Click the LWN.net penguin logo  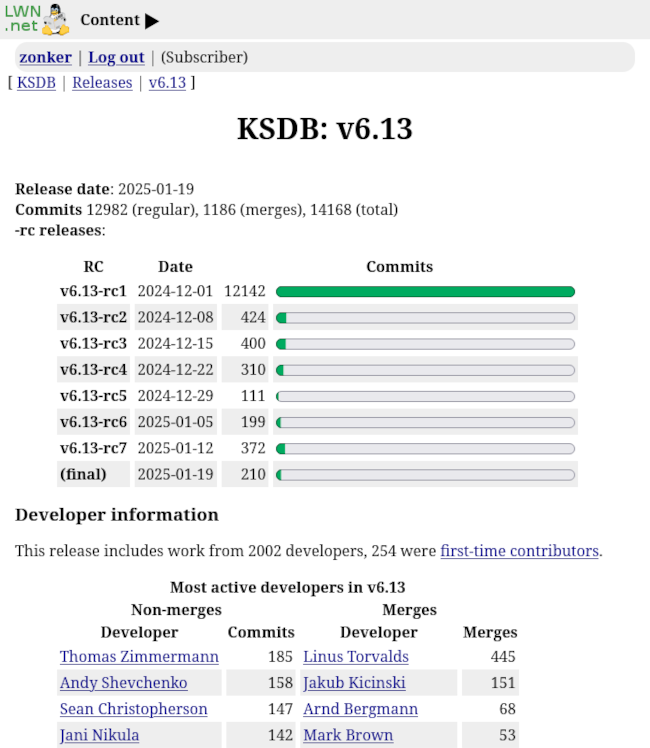[x=37, y=19]
